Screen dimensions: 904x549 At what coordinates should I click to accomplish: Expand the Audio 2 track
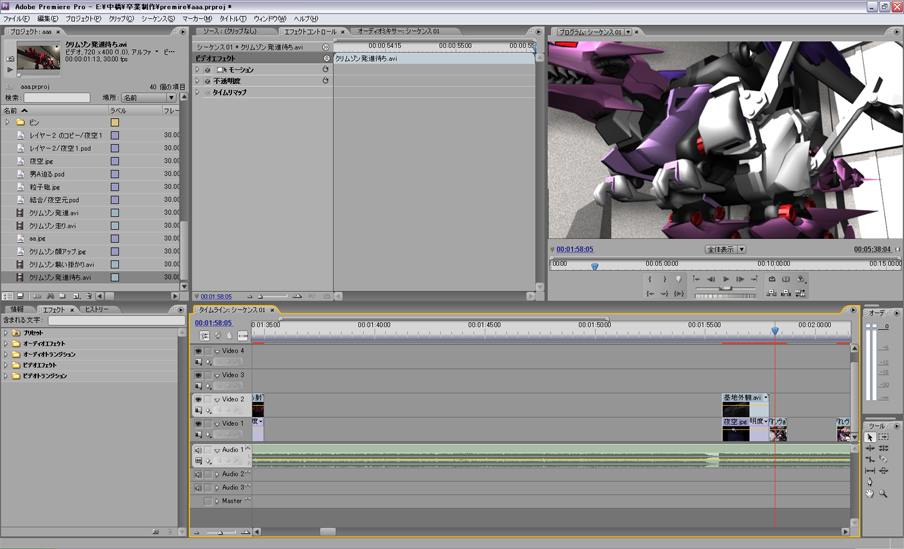tap(217, 475)
